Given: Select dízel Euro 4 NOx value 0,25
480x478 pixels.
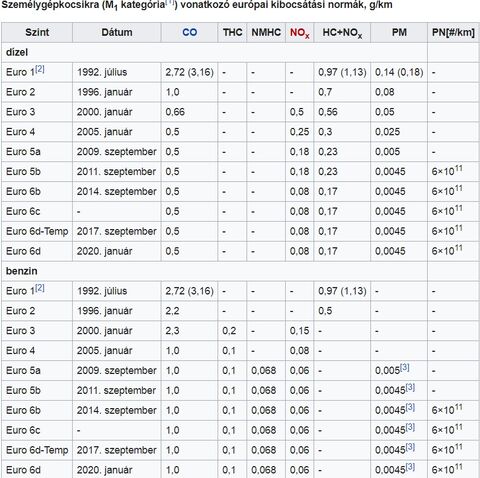Looking at the screenshot, I should coord(299,132).
